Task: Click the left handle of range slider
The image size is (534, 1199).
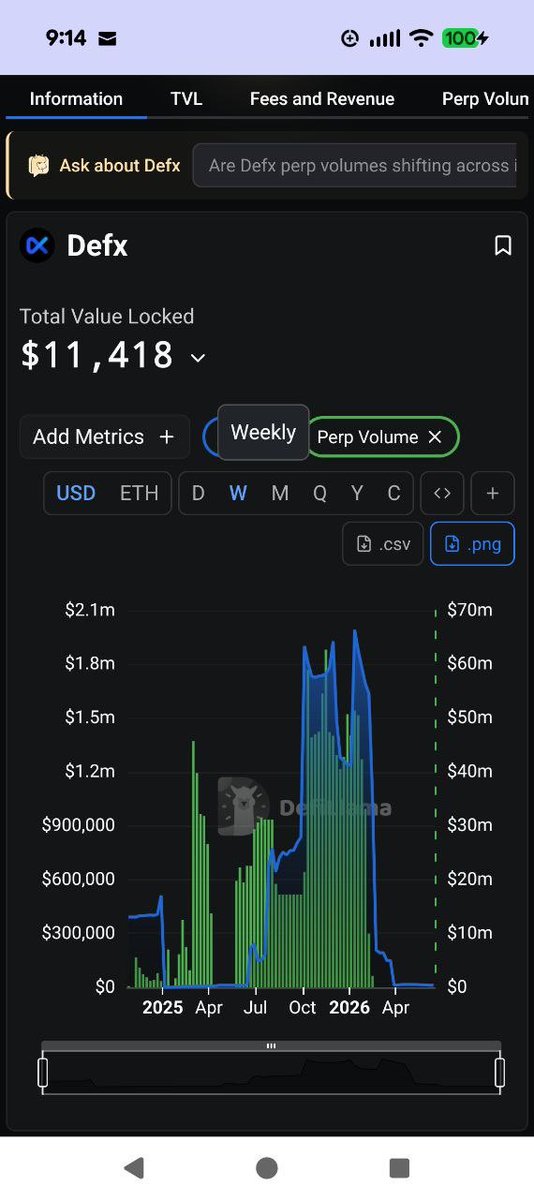Action: point(42,1072)
